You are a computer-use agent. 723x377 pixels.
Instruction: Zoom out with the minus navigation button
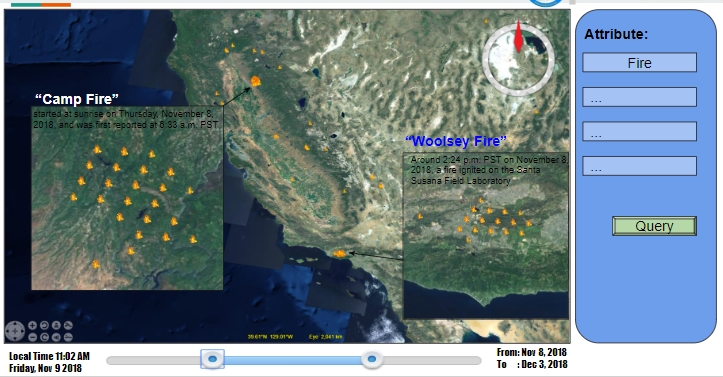click(x=32, y=337)
